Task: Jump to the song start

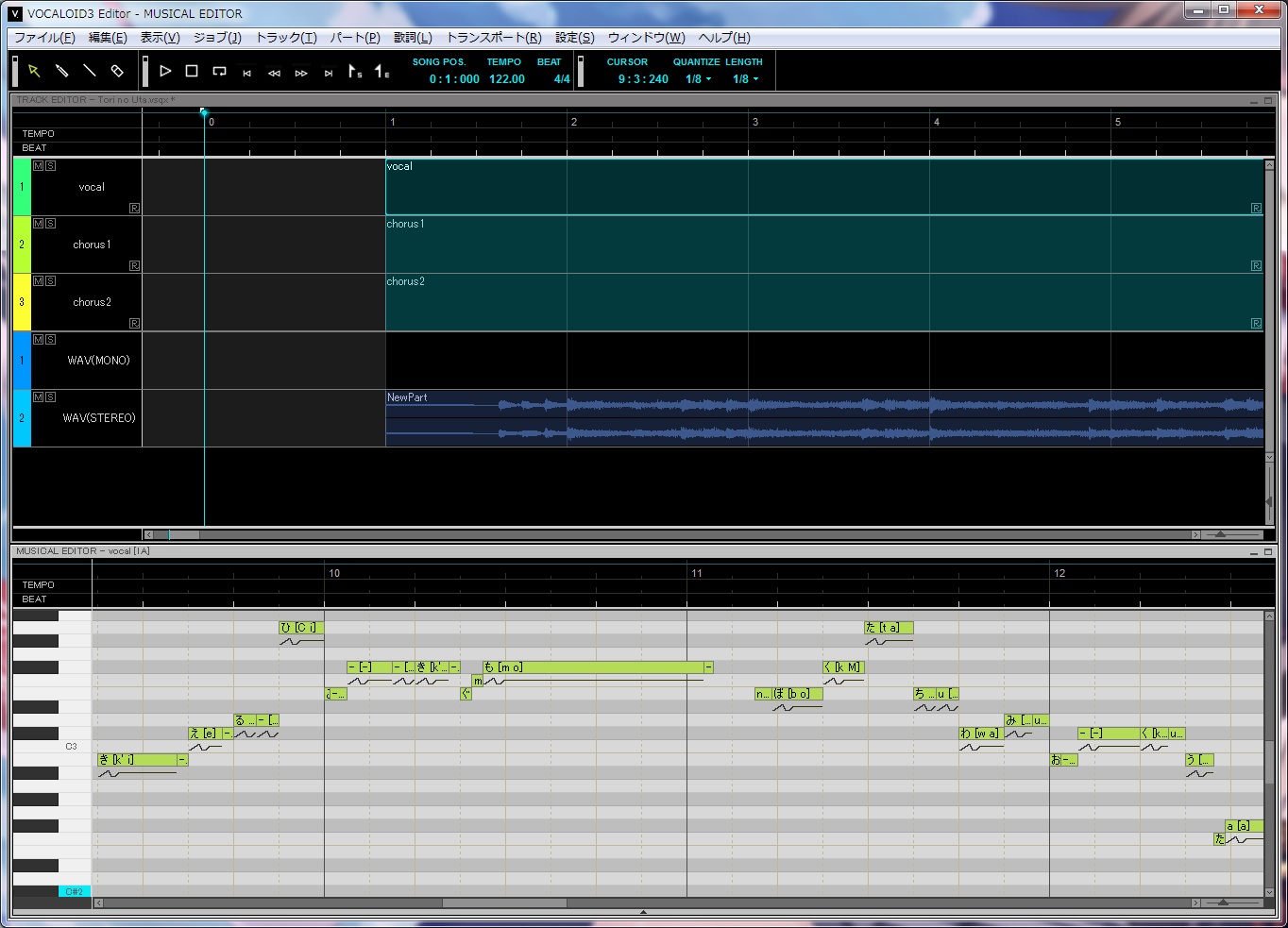Action: (246, 73)
